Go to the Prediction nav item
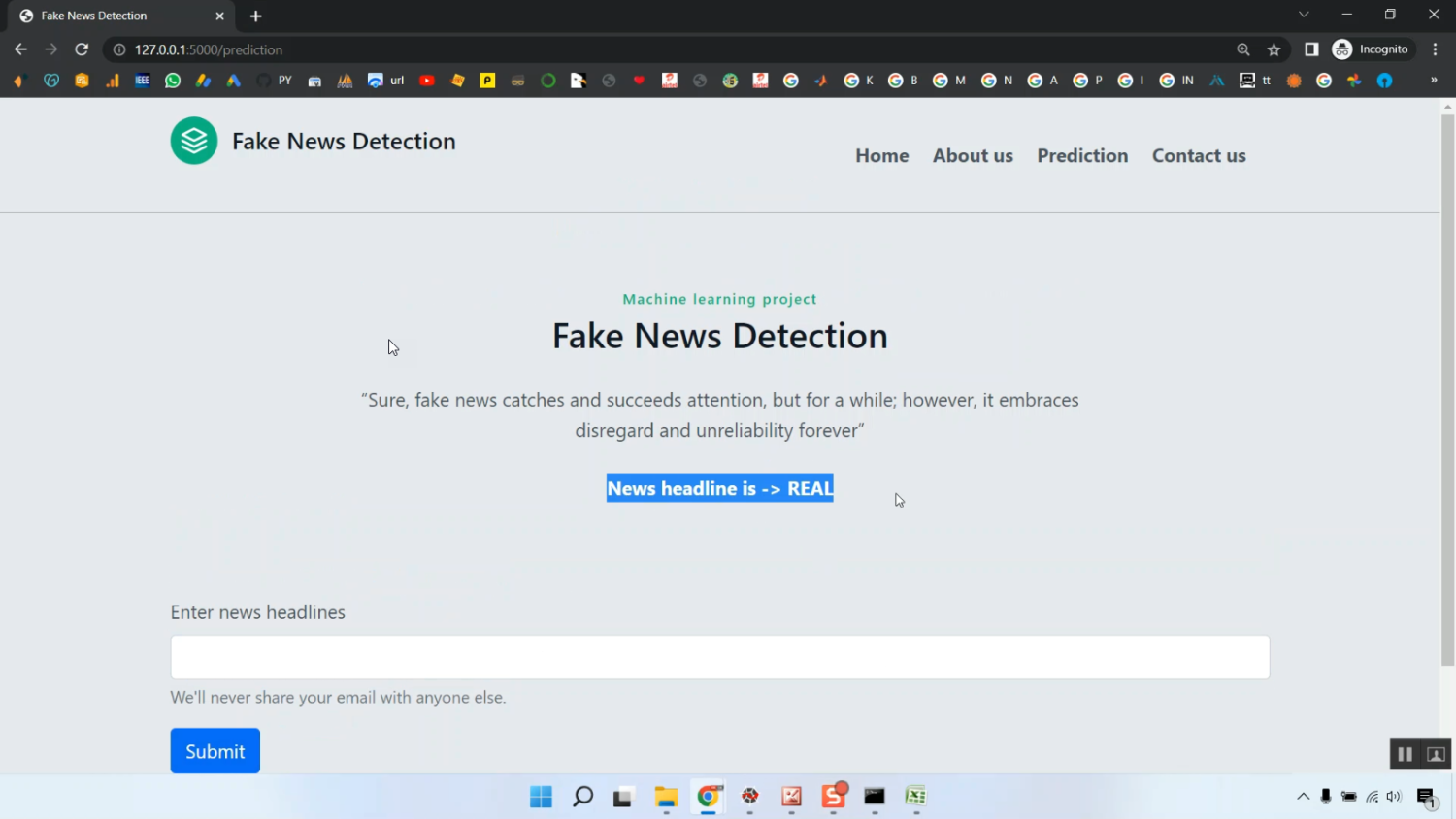 pyautogui.click(x=1082, y=155)
